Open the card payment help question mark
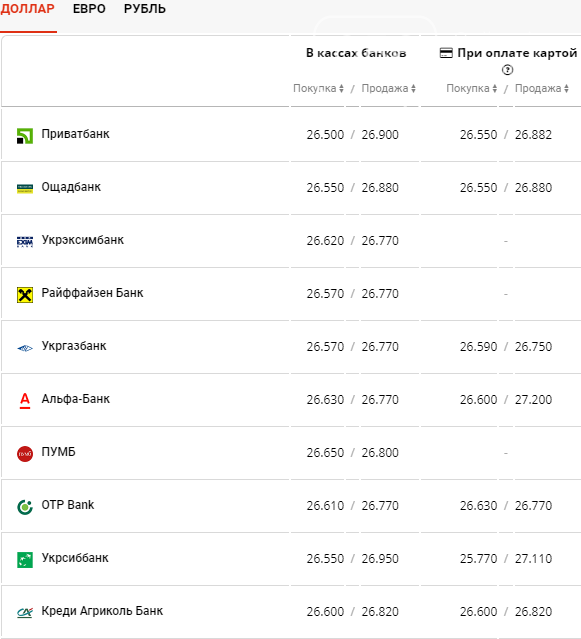 tap(507, 70)
